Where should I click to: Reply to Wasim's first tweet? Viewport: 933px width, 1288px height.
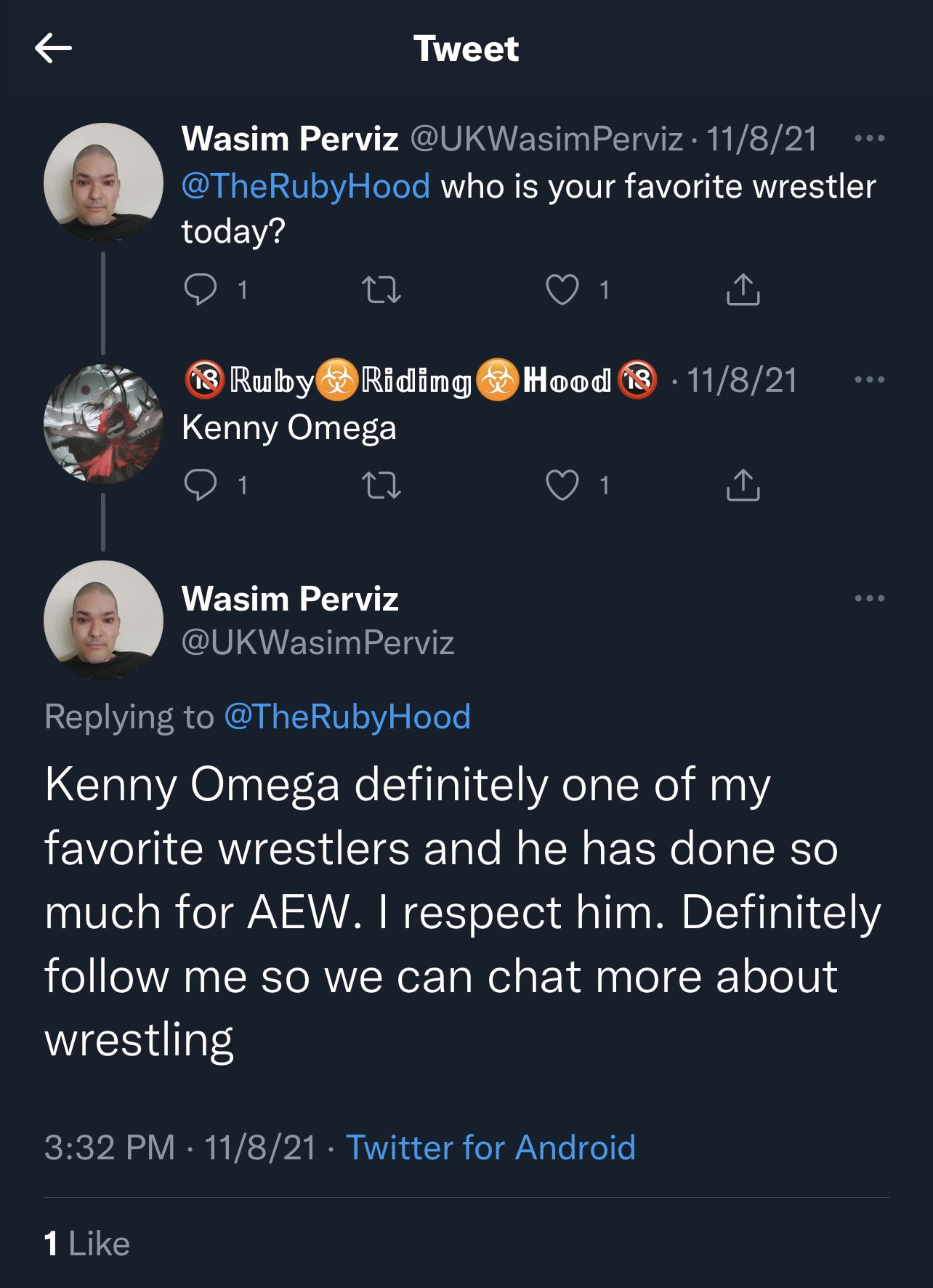coord(201,289)
